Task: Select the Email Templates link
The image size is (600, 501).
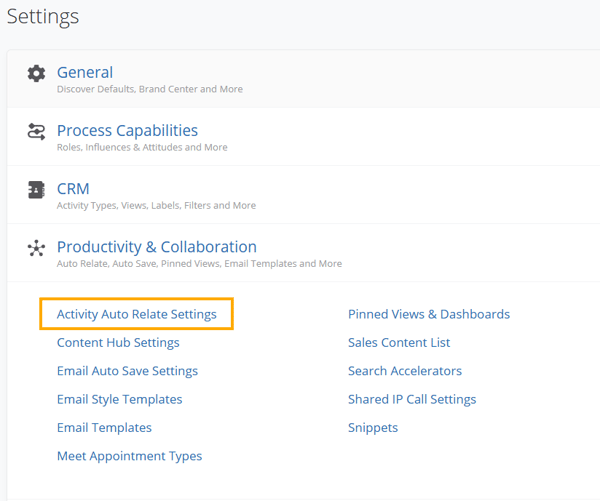Action: click(x=104, y=428)
